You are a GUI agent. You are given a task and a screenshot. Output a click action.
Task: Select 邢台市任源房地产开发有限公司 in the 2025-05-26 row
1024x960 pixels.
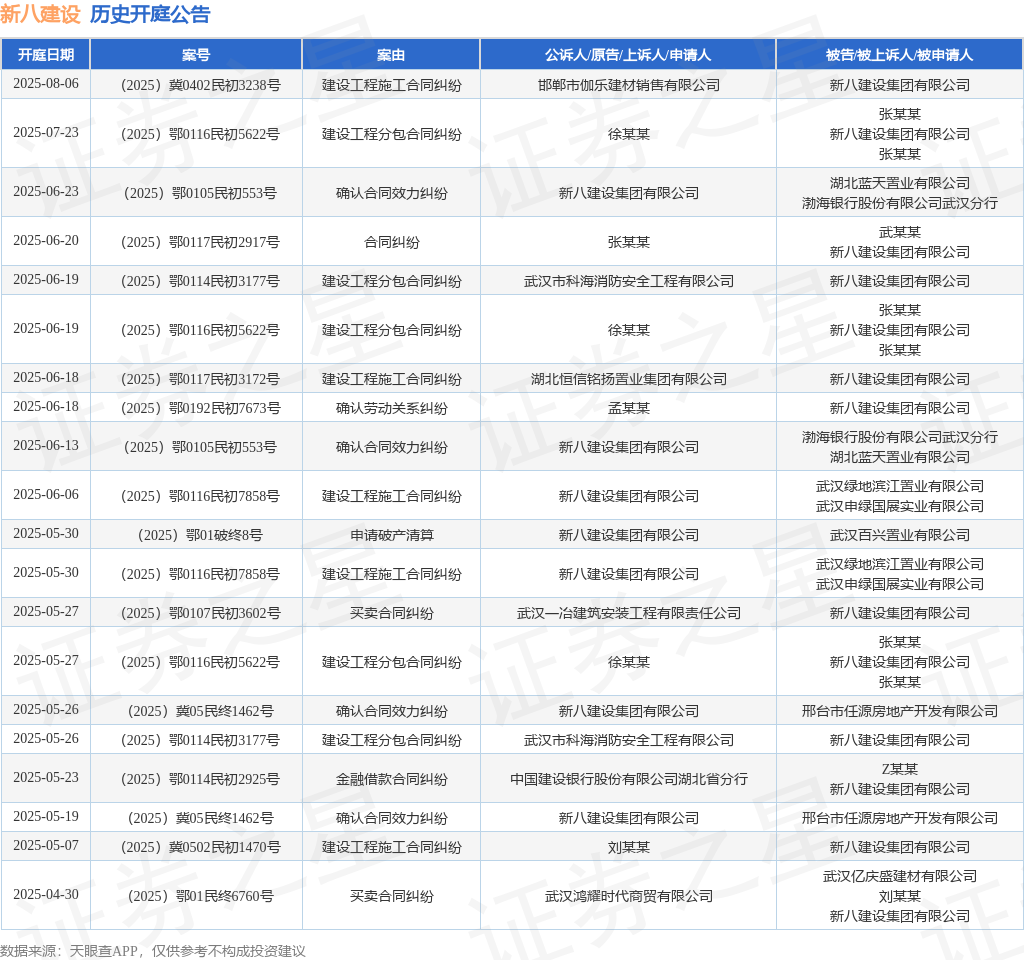899,711
